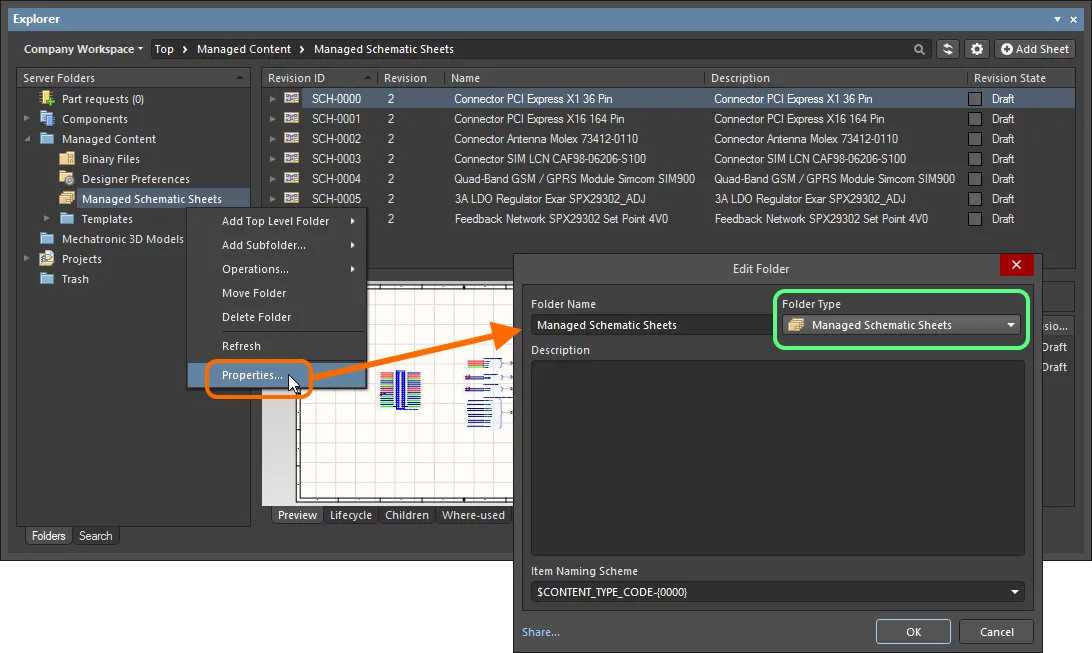Click the search magnifier icon
Viewport: 1092px width, 653px height.
point(919,49)
